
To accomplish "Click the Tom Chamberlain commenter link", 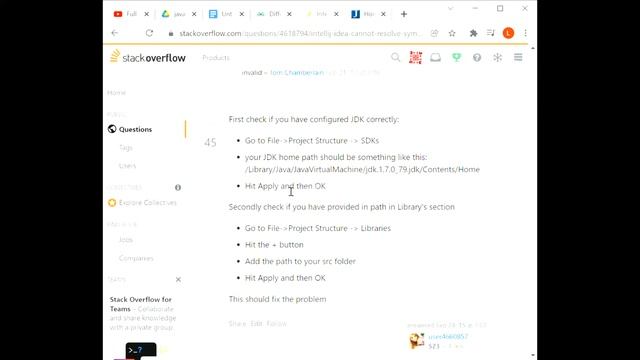I will click(297, 73).
